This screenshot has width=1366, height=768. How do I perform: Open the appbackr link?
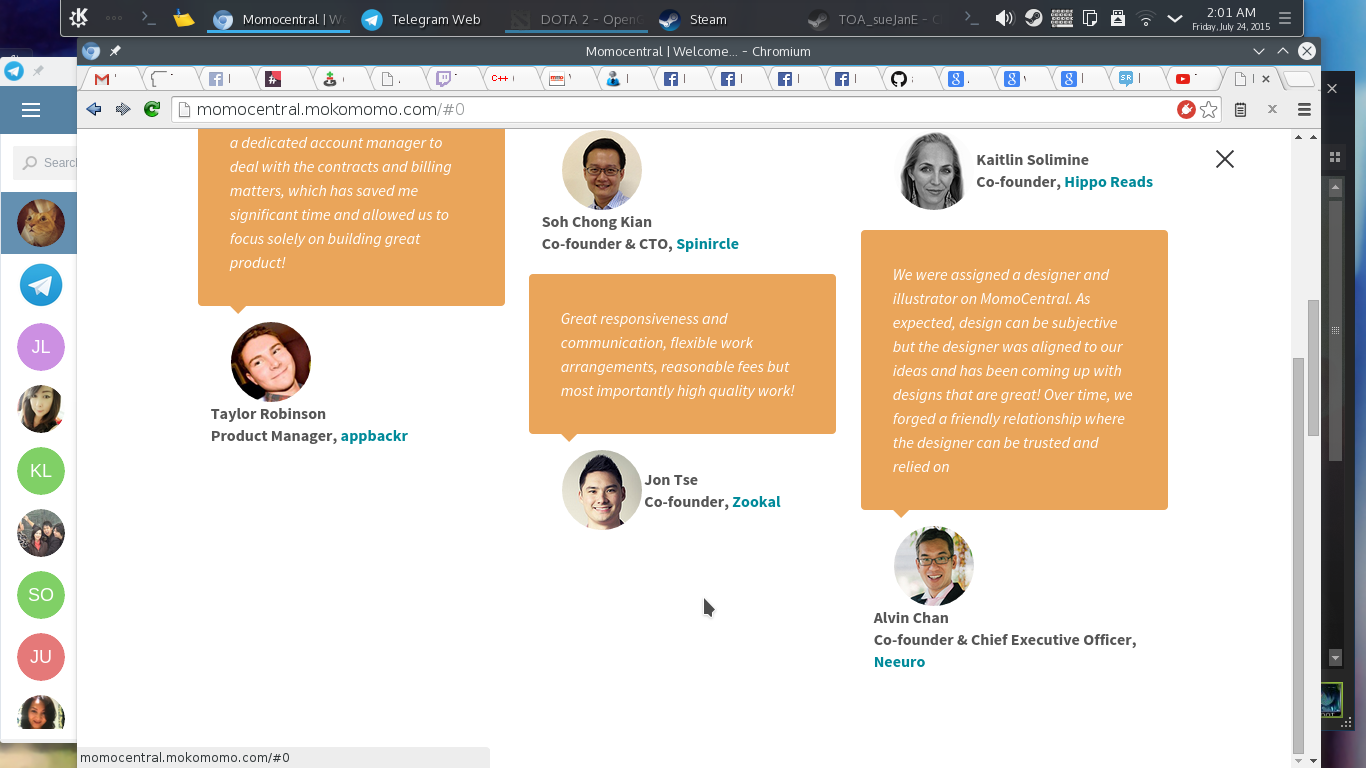374,436
